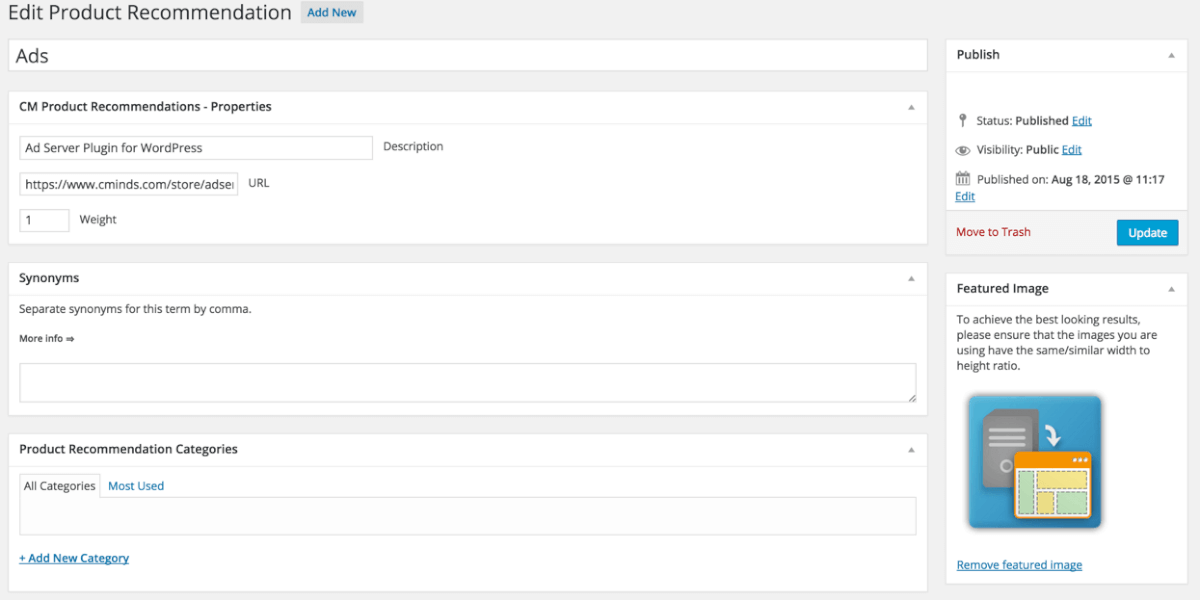Click the Weight input field
The image size is (1200, 600).
point(44,220)
